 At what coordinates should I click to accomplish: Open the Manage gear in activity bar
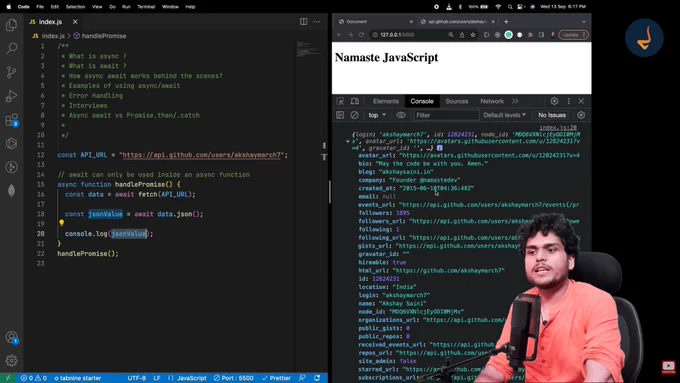click(11, 360)
